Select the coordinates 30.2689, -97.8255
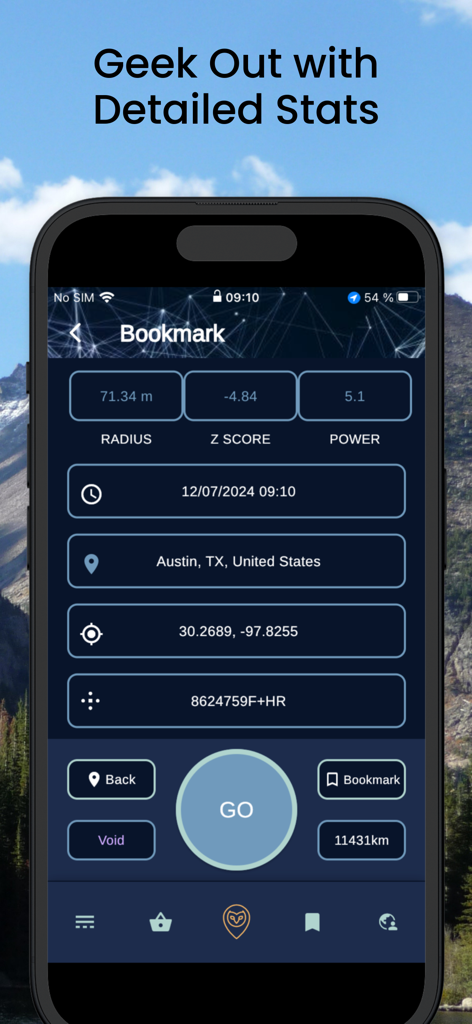Image resolution: width=472 pixels, height=1024 pixels. [238, 632]
